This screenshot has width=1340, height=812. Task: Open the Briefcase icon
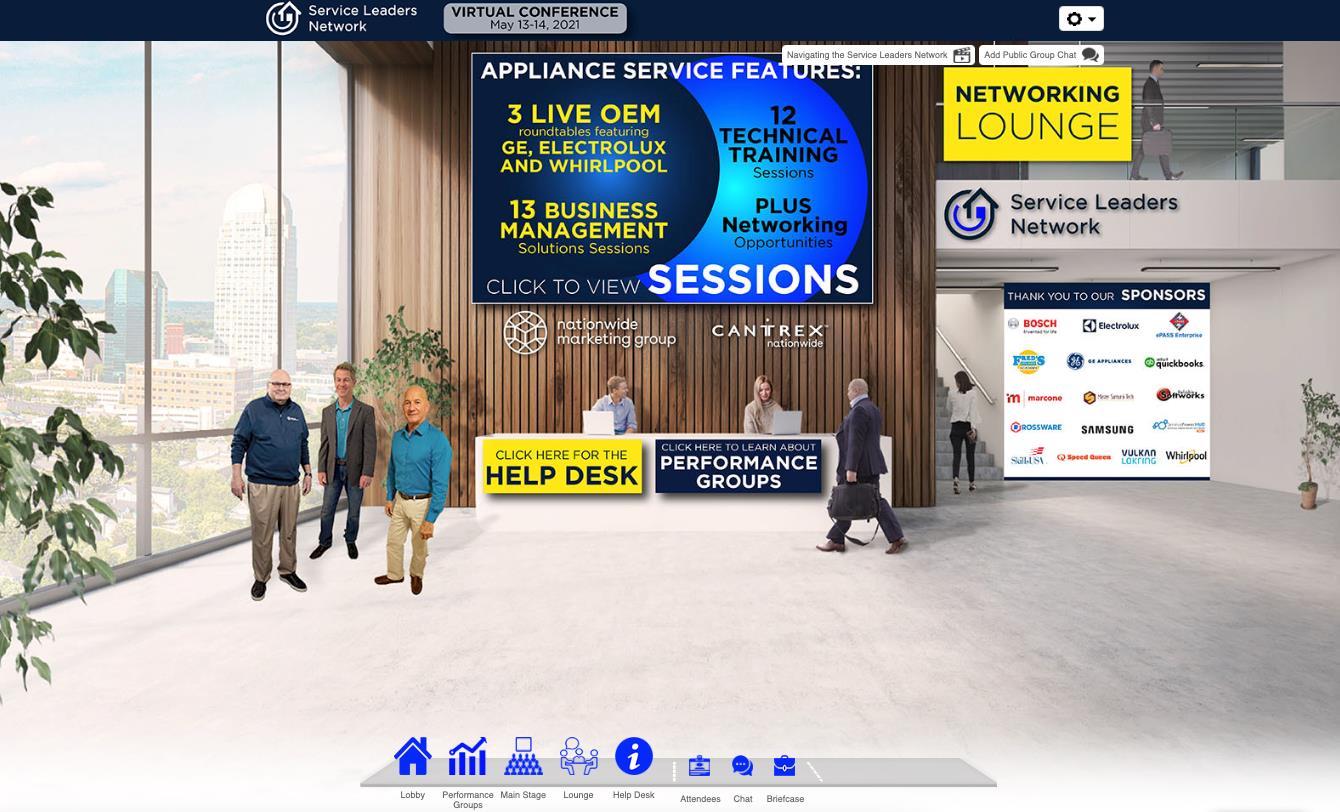point(785,766)
